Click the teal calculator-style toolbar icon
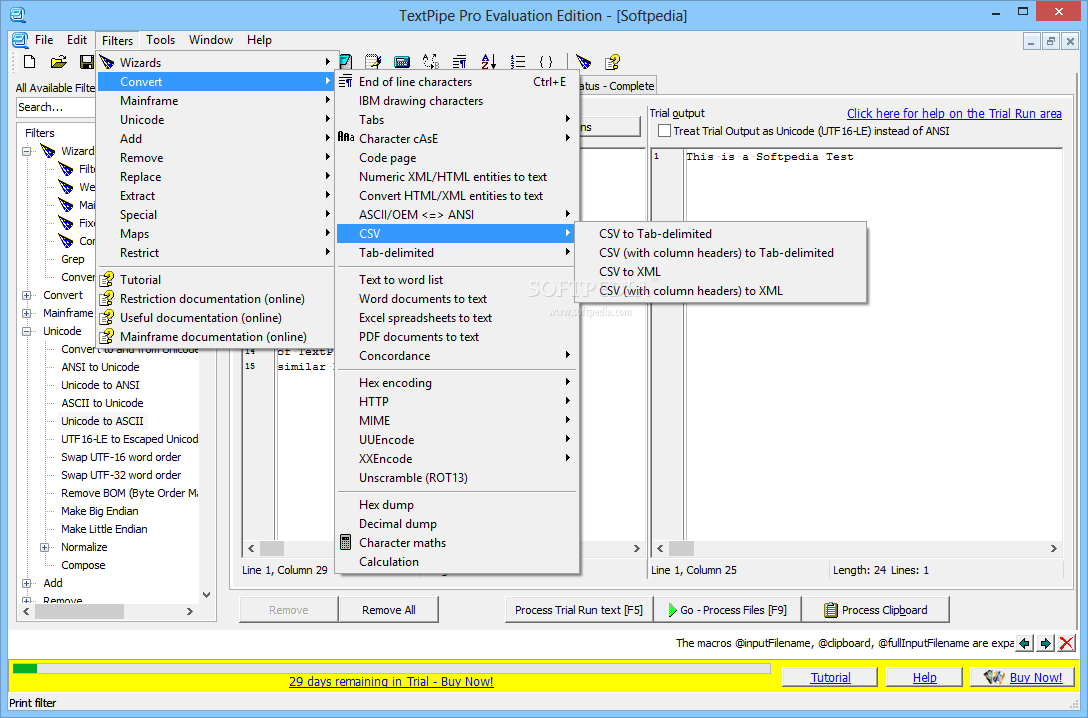The image size is (1088, 718). pyautogui.click(x=402, y=62)
